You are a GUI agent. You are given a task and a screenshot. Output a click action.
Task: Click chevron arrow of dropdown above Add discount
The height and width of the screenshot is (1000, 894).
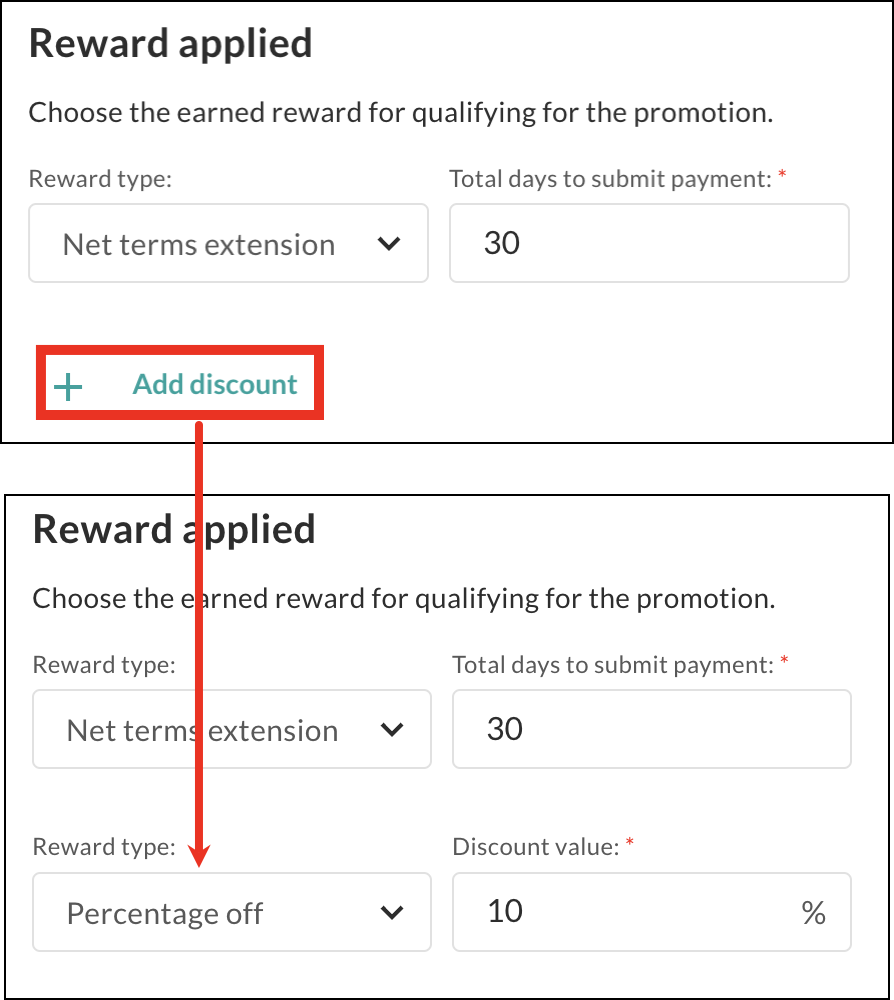click(390, 244)
